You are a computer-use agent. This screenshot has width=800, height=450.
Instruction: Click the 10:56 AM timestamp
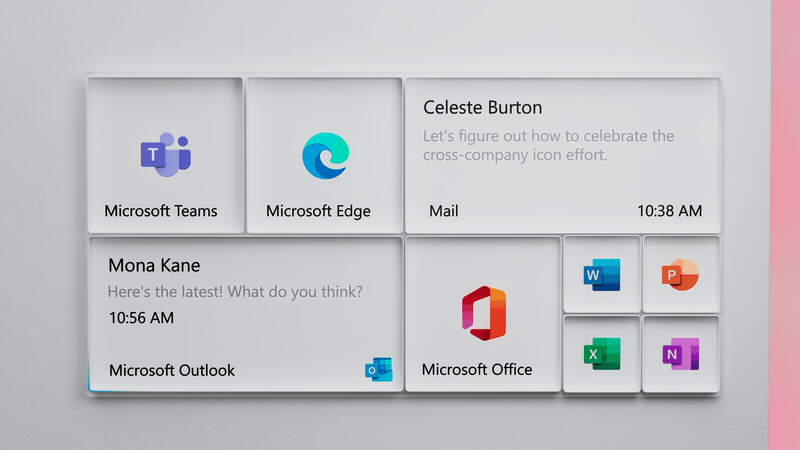click(x=141, y=318)
